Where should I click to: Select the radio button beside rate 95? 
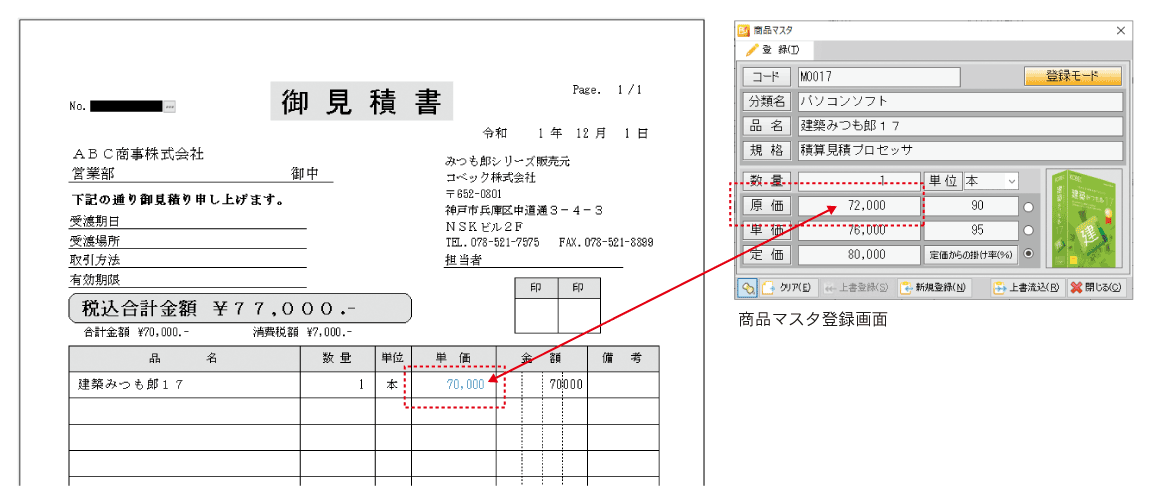[1028, 230]
